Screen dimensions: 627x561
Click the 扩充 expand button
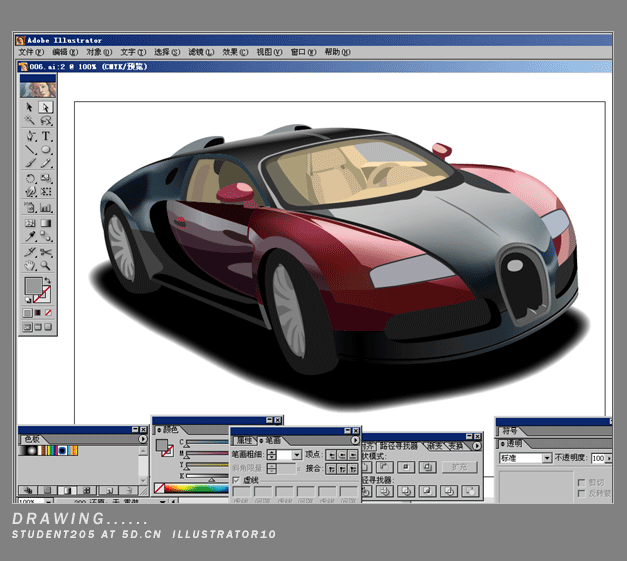coord(459,467)
